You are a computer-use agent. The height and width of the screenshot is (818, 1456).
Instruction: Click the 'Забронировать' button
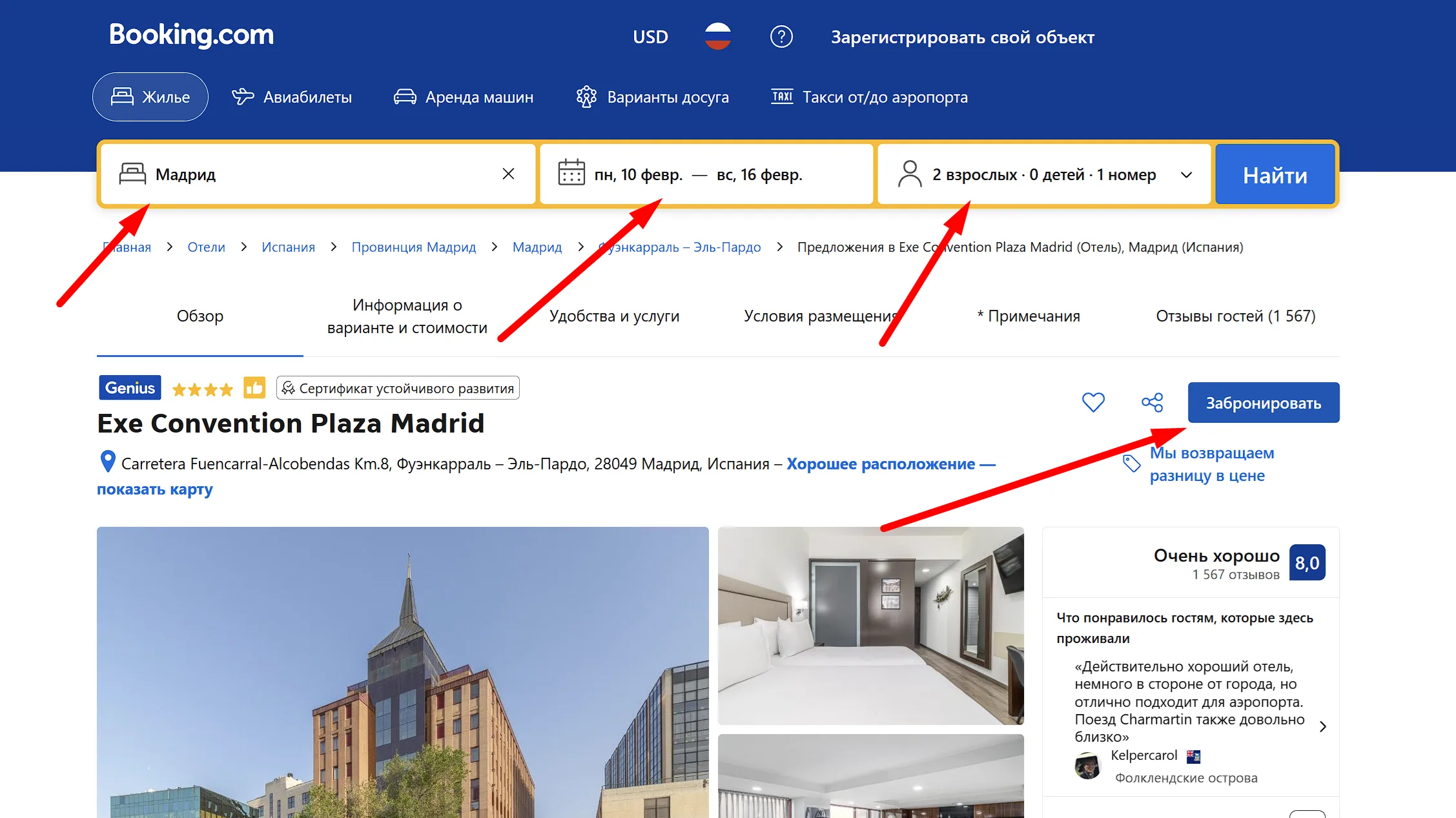pyautogui.click(x=1264, y=402)
